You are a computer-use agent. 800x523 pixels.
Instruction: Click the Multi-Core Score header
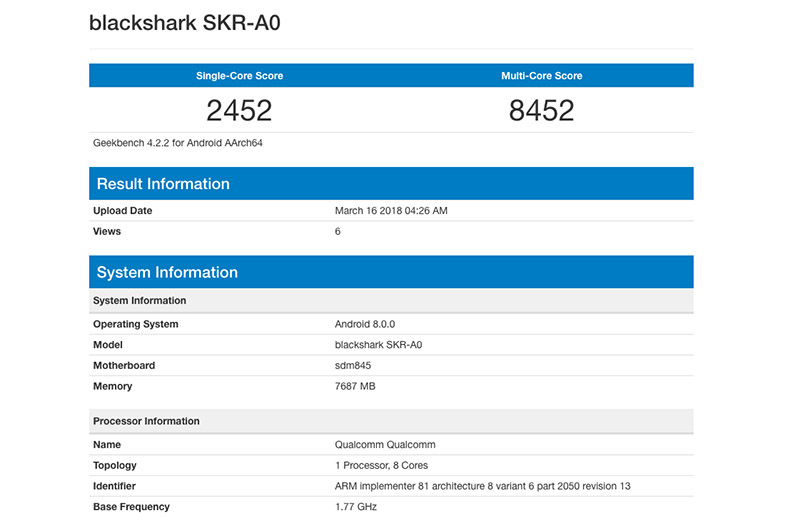coord(541,76)
